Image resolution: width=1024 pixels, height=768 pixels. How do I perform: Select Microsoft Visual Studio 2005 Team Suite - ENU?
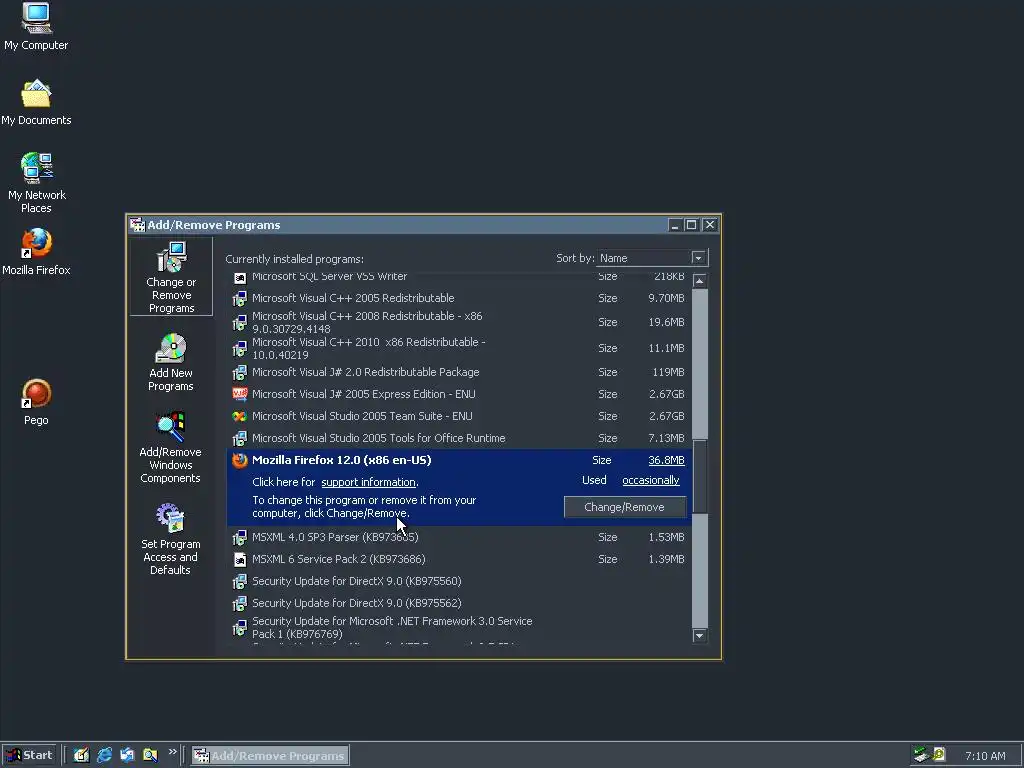point(459,416)
